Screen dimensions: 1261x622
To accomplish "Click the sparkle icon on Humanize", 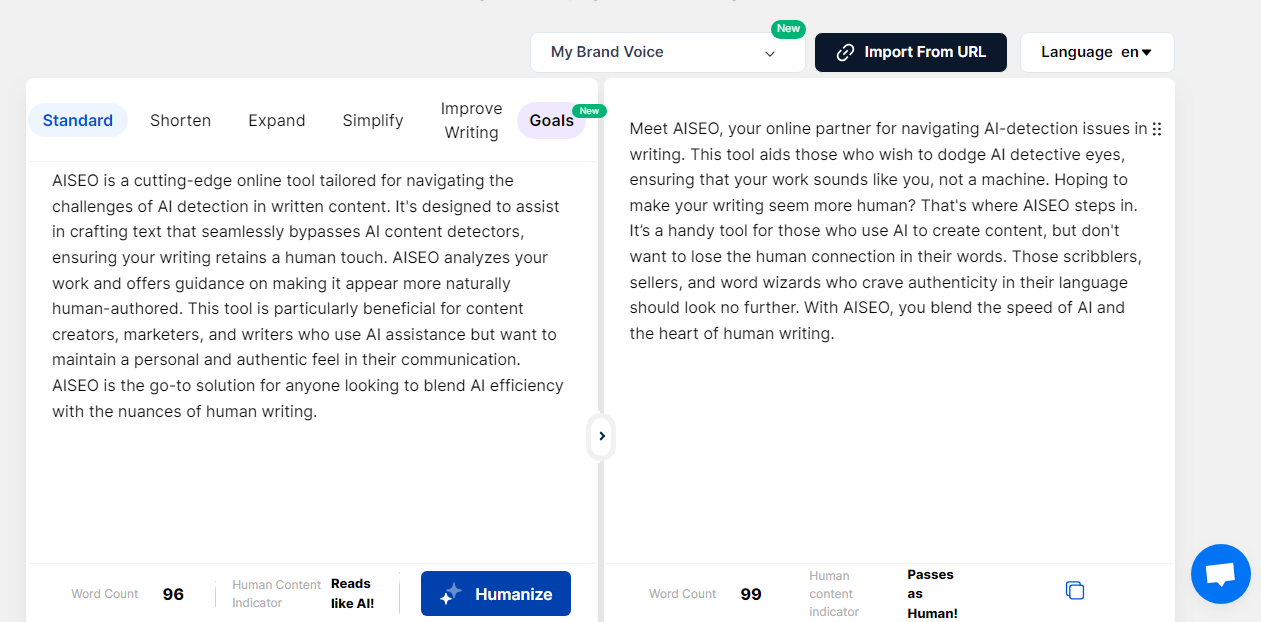I will click(x=451, y=594).
